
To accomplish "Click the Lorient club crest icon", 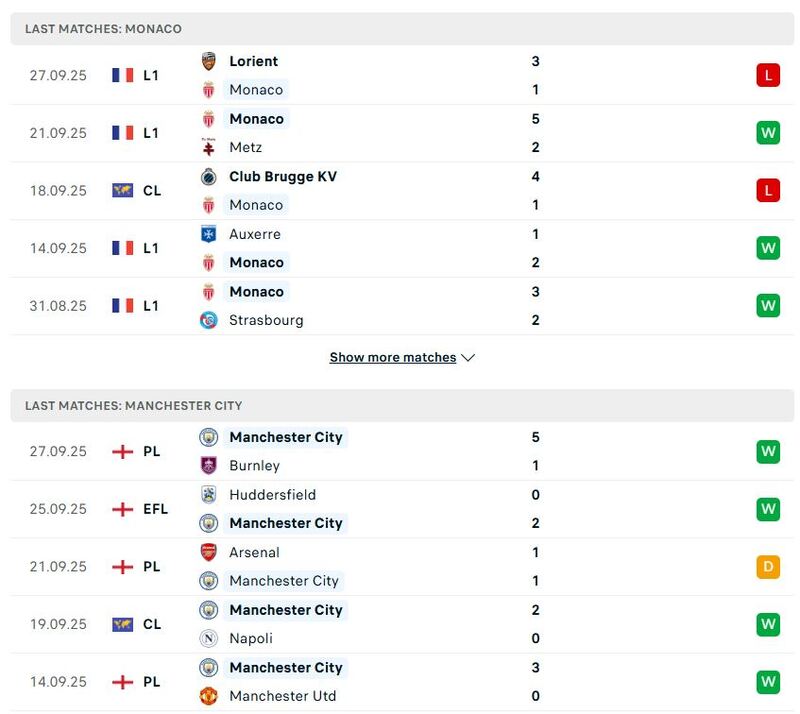I will 209,61.
